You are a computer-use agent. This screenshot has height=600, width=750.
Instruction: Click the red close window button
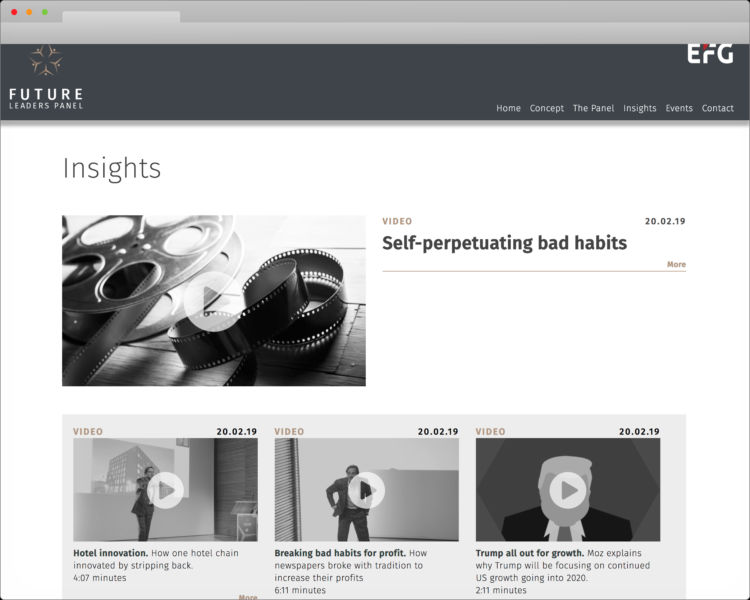(x=14, y=12)
